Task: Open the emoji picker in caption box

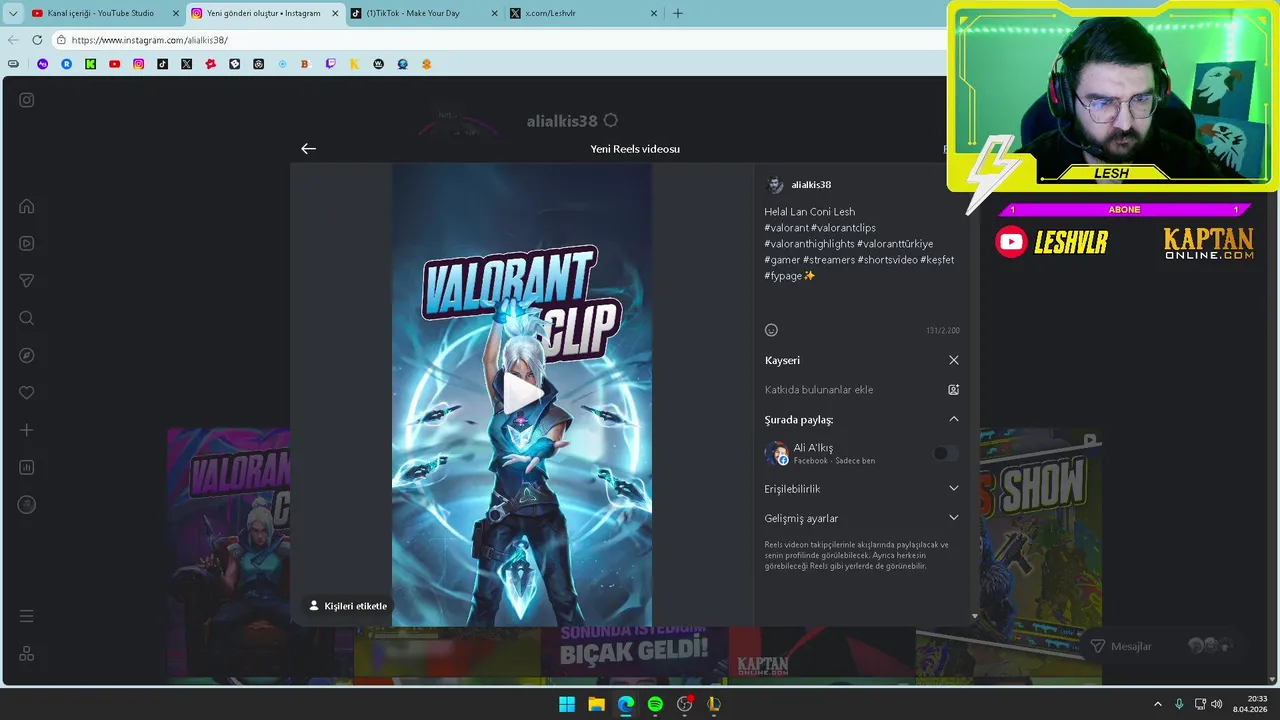Action: (771, 330)
